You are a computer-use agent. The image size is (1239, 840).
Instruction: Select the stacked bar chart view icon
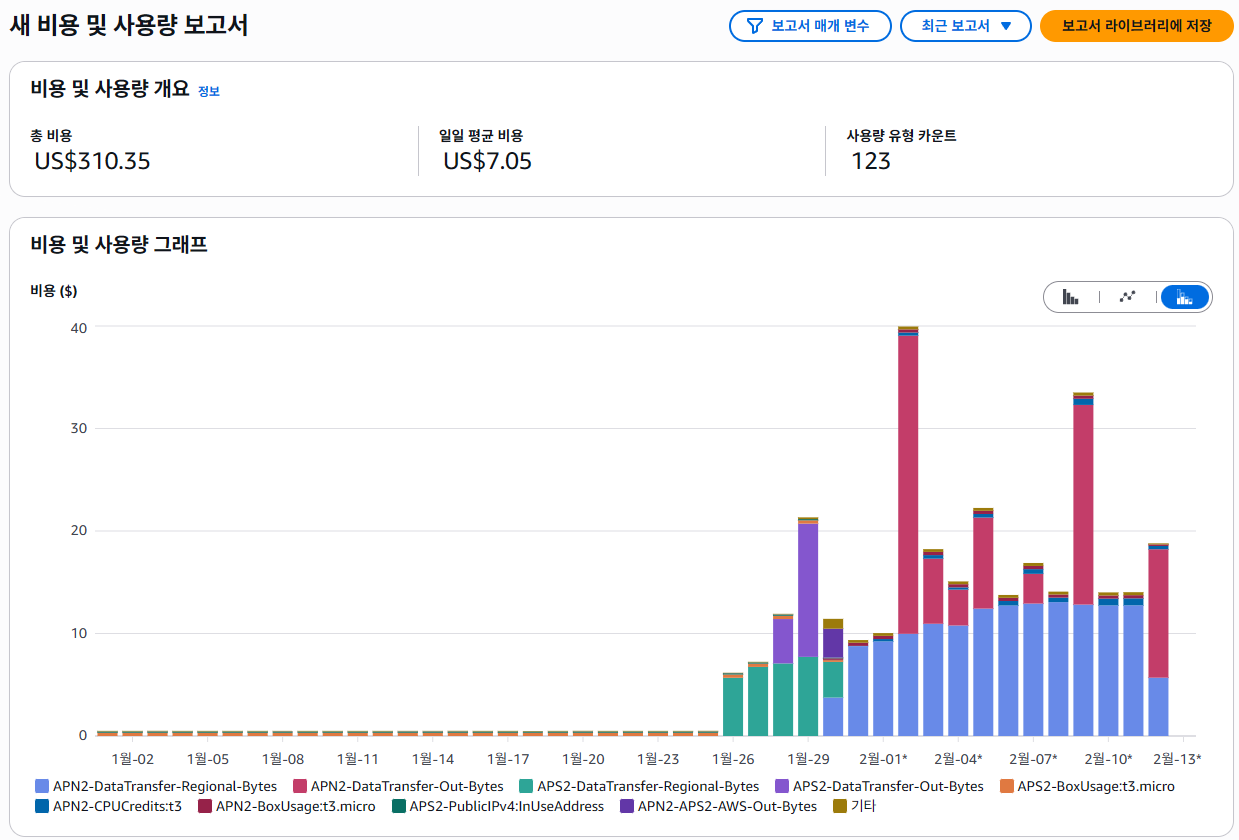coord(1183,296)
